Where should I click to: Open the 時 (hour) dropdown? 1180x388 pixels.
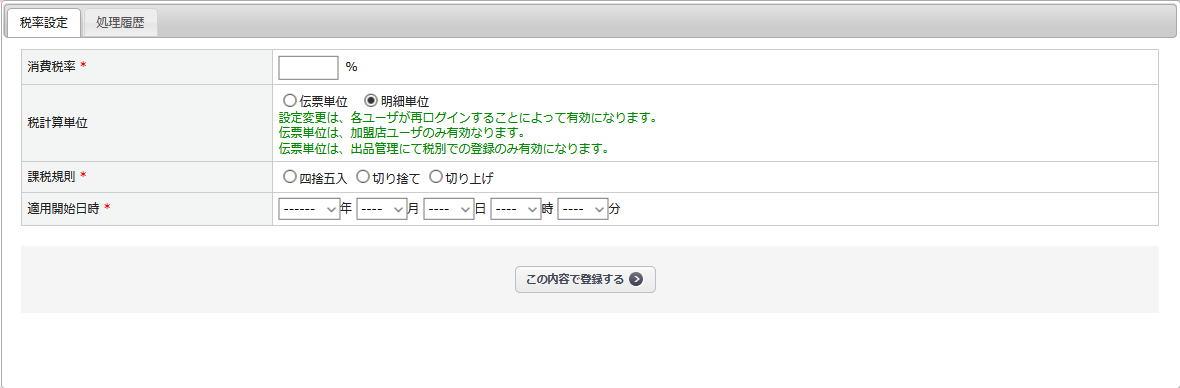[515, 209]
